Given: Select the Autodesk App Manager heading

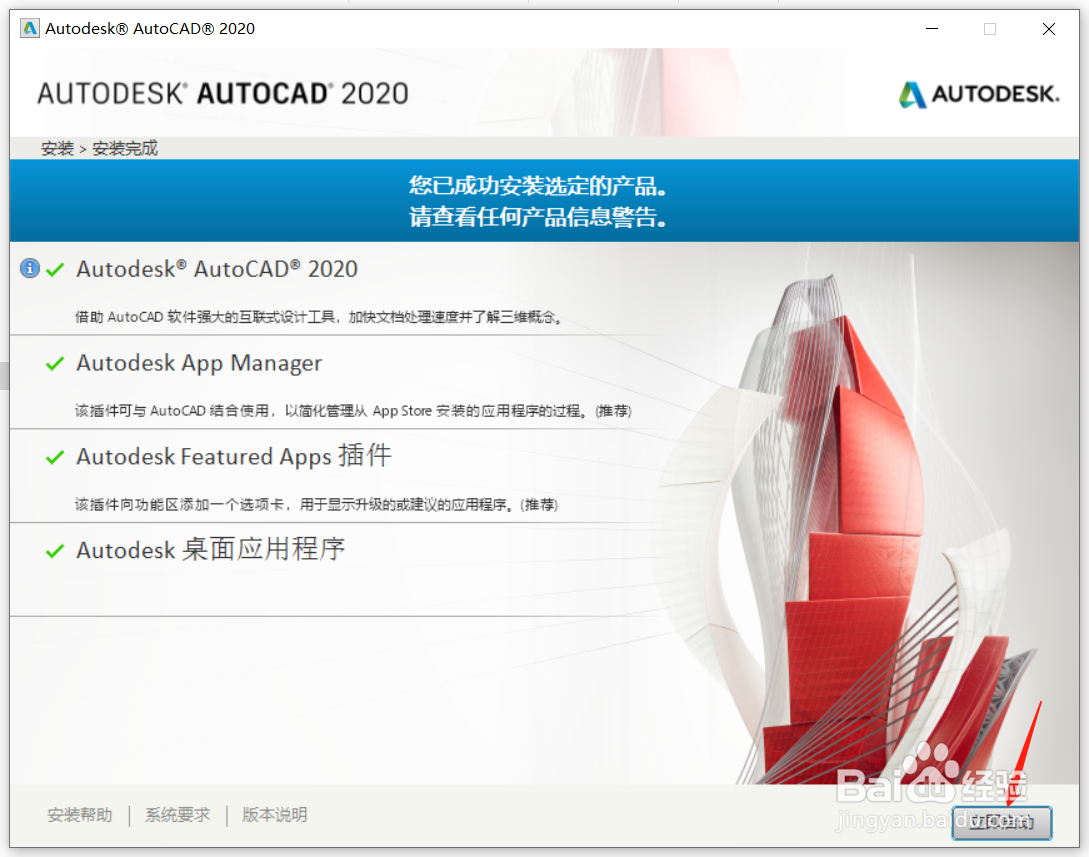Looking at the screenshot, I should click(199, 363).
